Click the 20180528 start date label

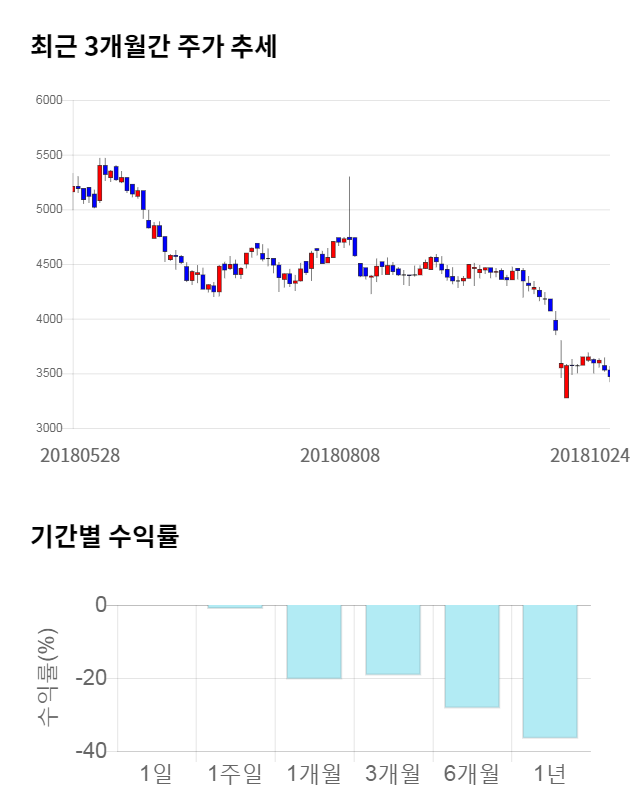(x=80, y=455)
